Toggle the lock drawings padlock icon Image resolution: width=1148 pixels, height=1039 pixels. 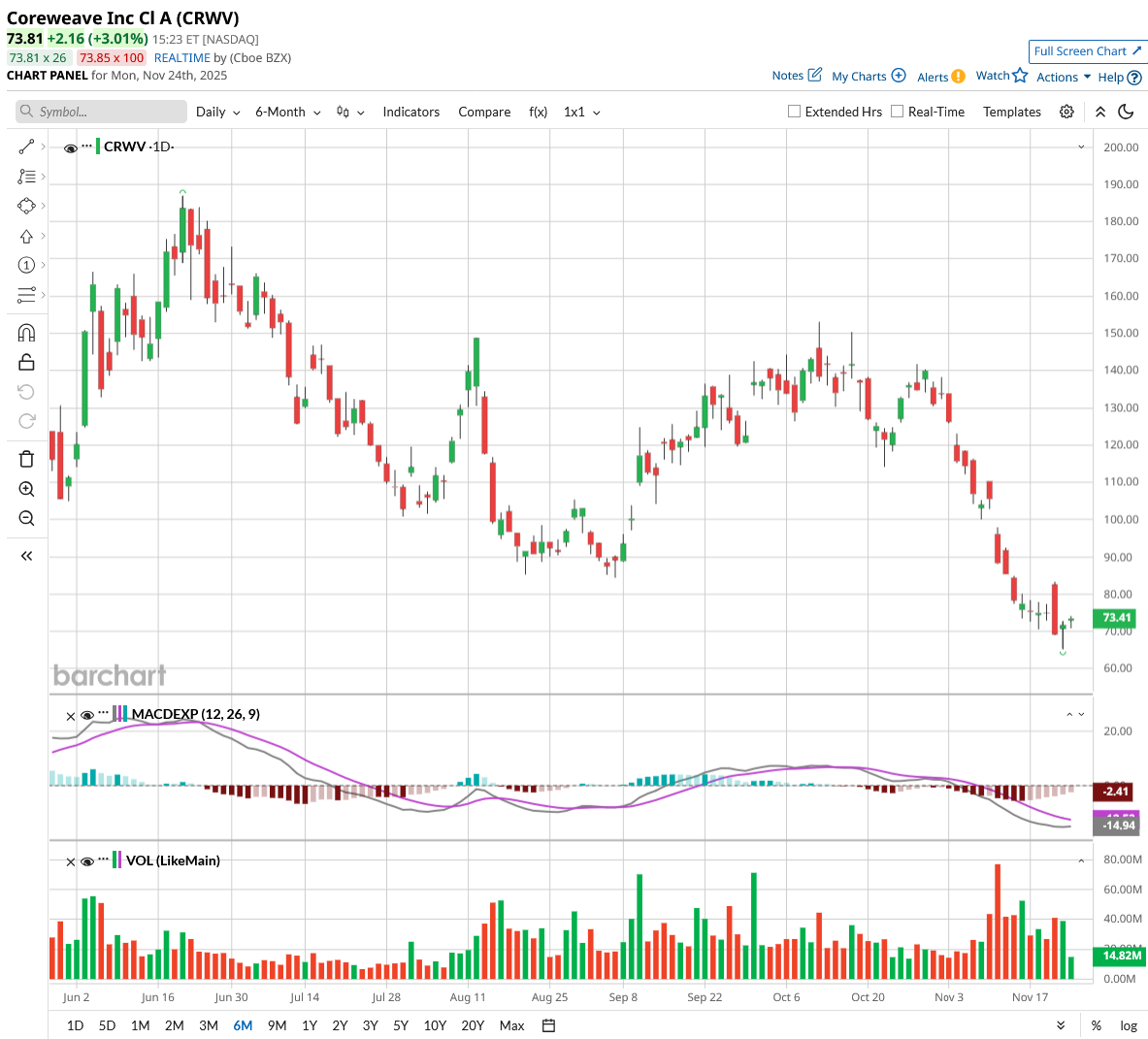(26, 362)
